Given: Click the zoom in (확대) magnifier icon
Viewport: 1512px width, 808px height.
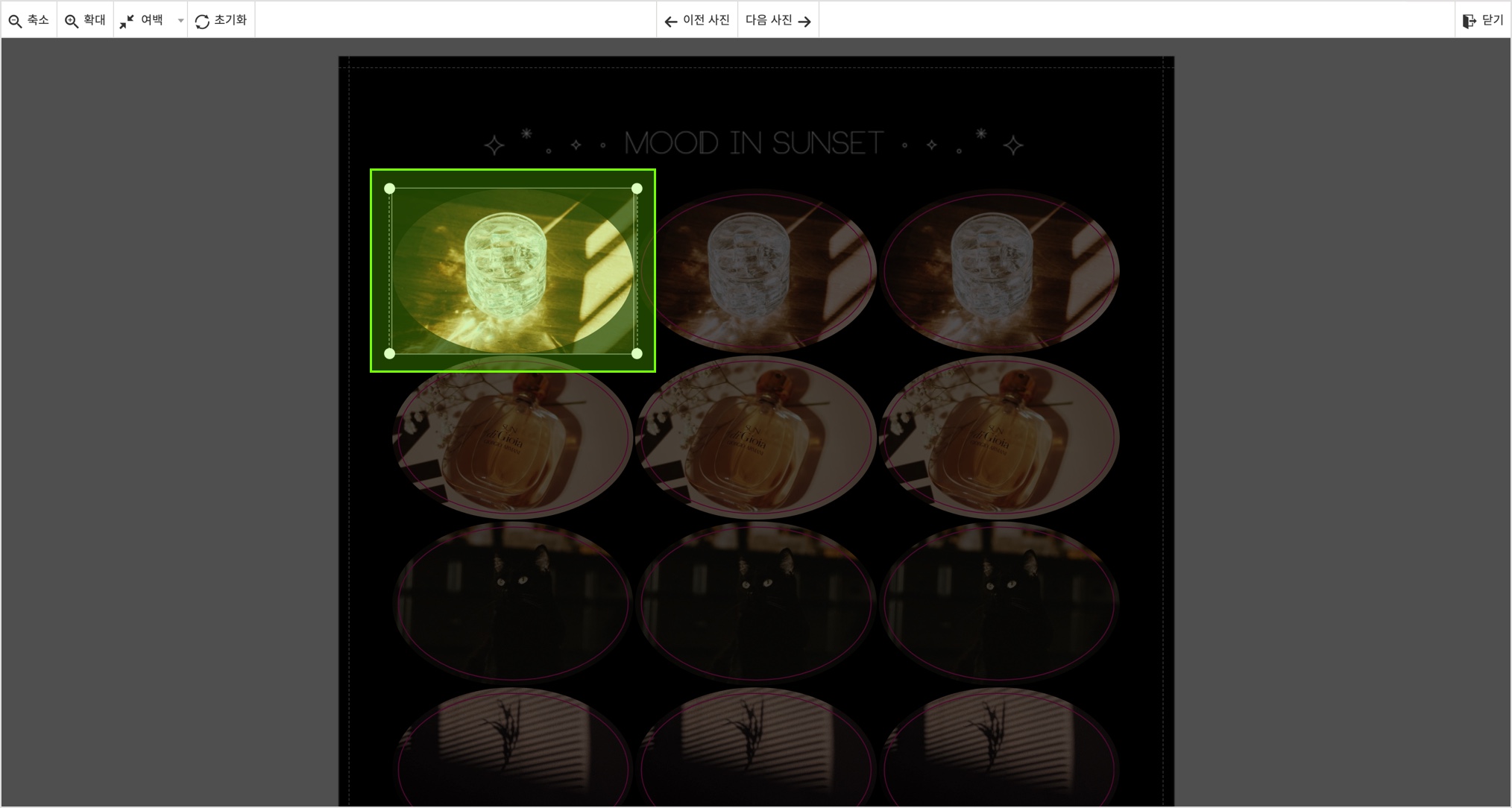Looking at the screenshot, I should (x=72, y=21).
